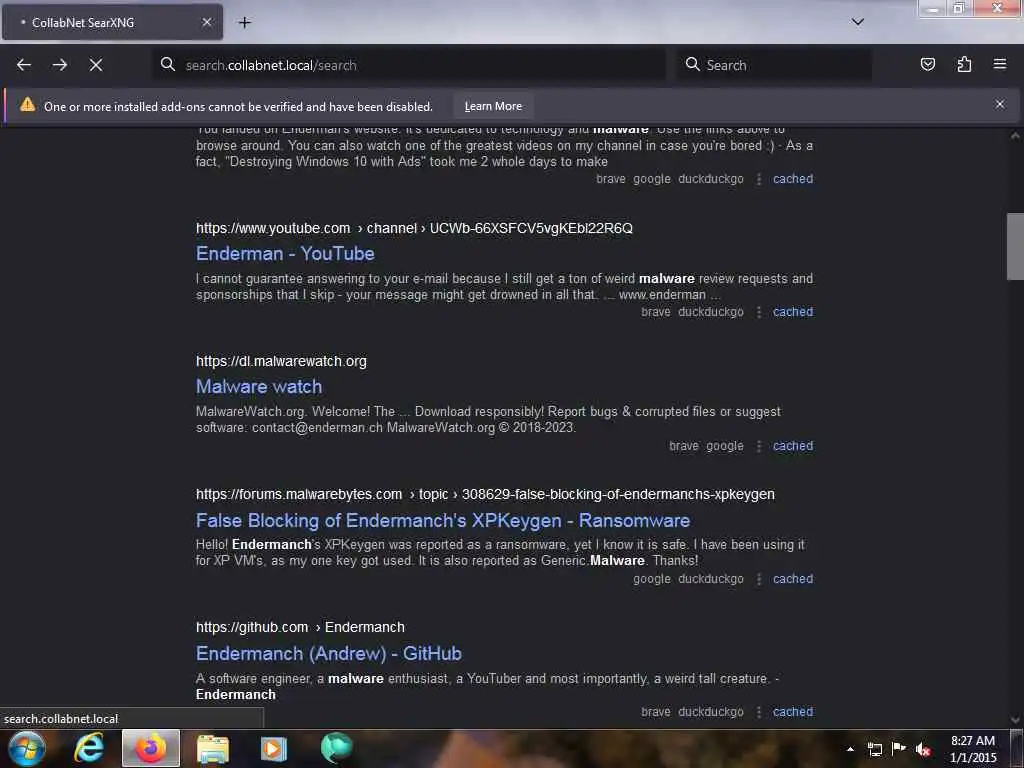Click the Firefox search box
This screenshot has height=768, width=1024.
coord(774,65)
